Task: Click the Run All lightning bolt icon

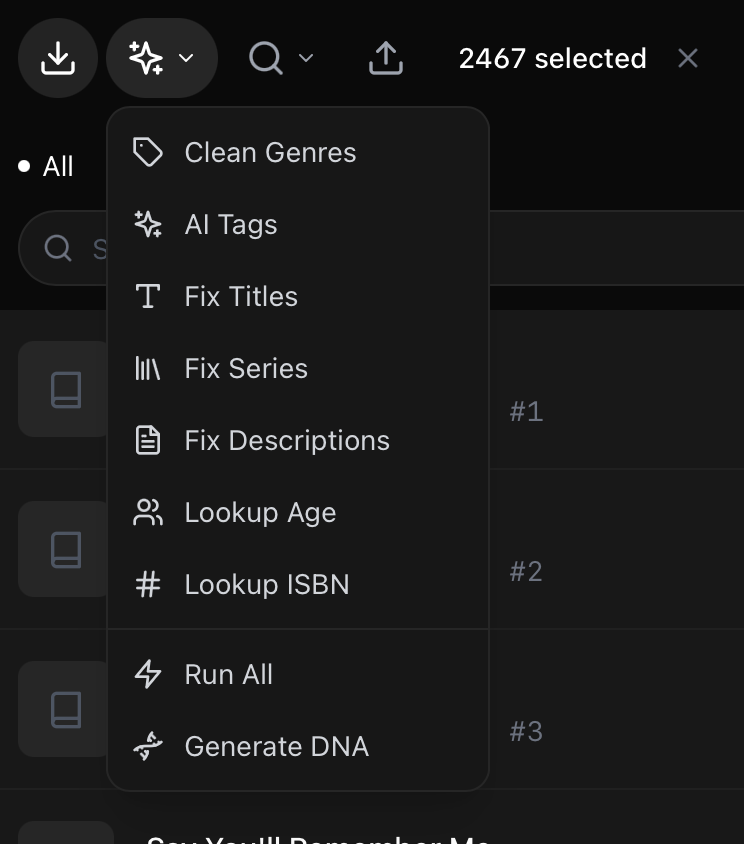Action: click(148, 674)
